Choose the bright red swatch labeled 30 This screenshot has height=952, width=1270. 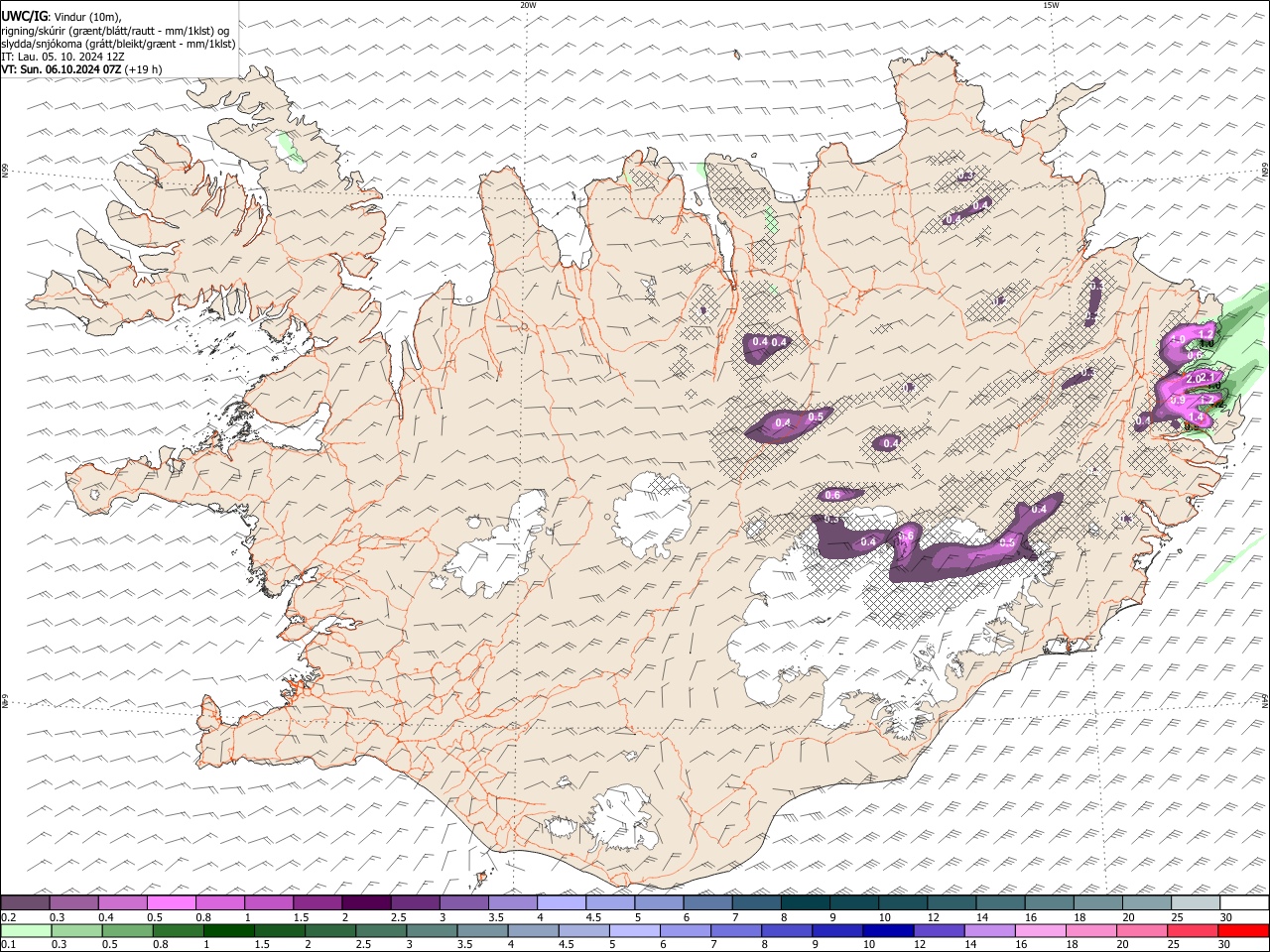pos(1243,930)
